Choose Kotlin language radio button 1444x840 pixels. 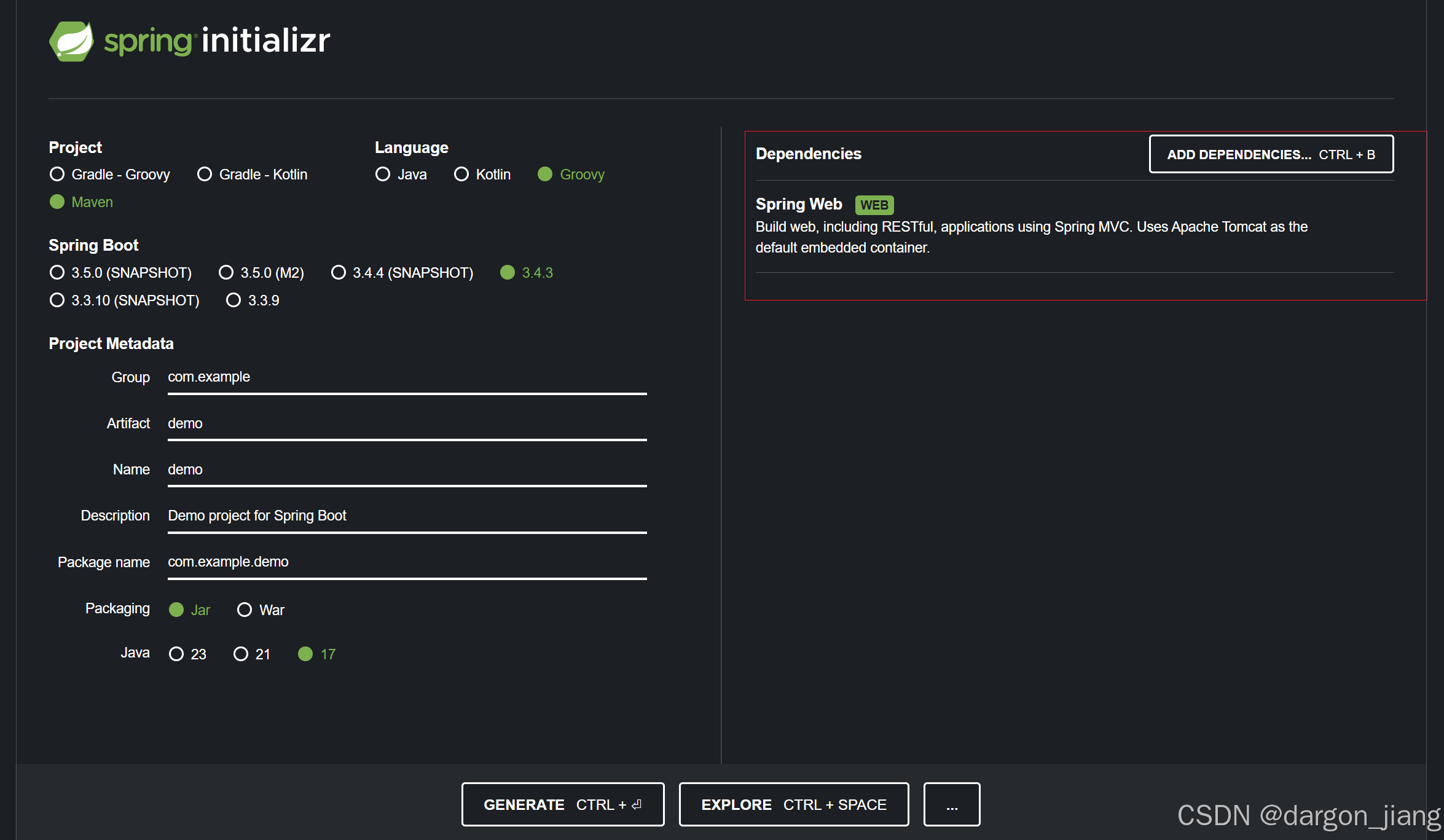point(461,175)
